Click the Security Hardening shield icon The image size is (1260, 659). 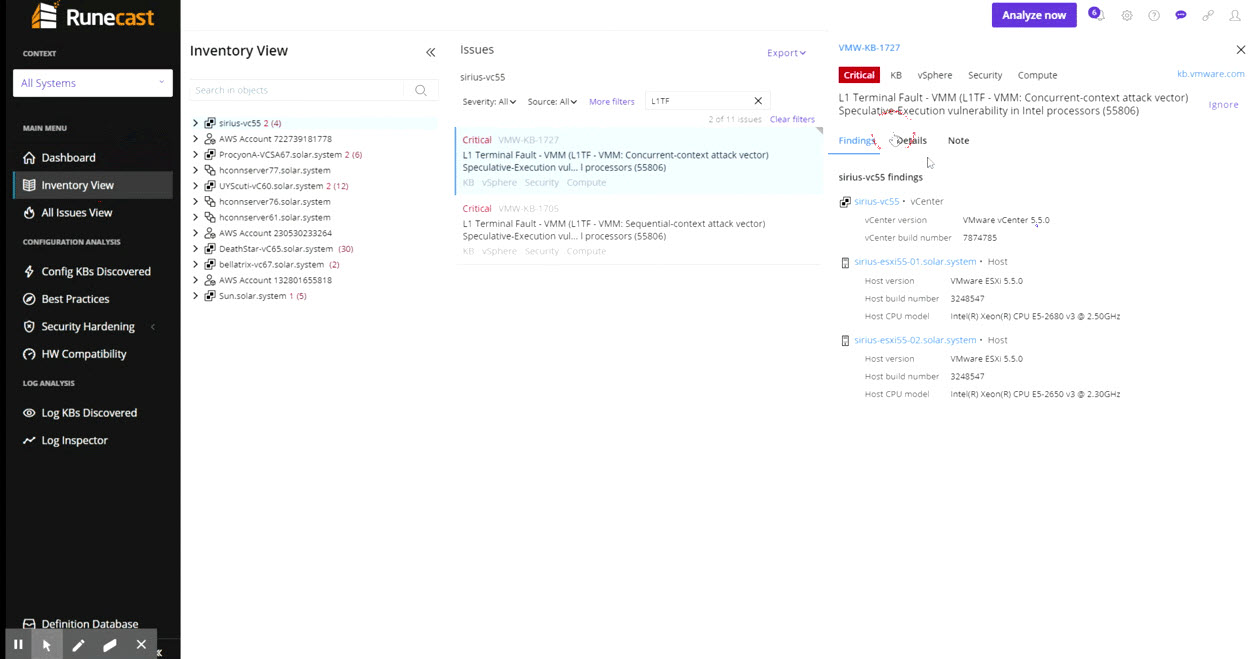(x=30, y=327)
